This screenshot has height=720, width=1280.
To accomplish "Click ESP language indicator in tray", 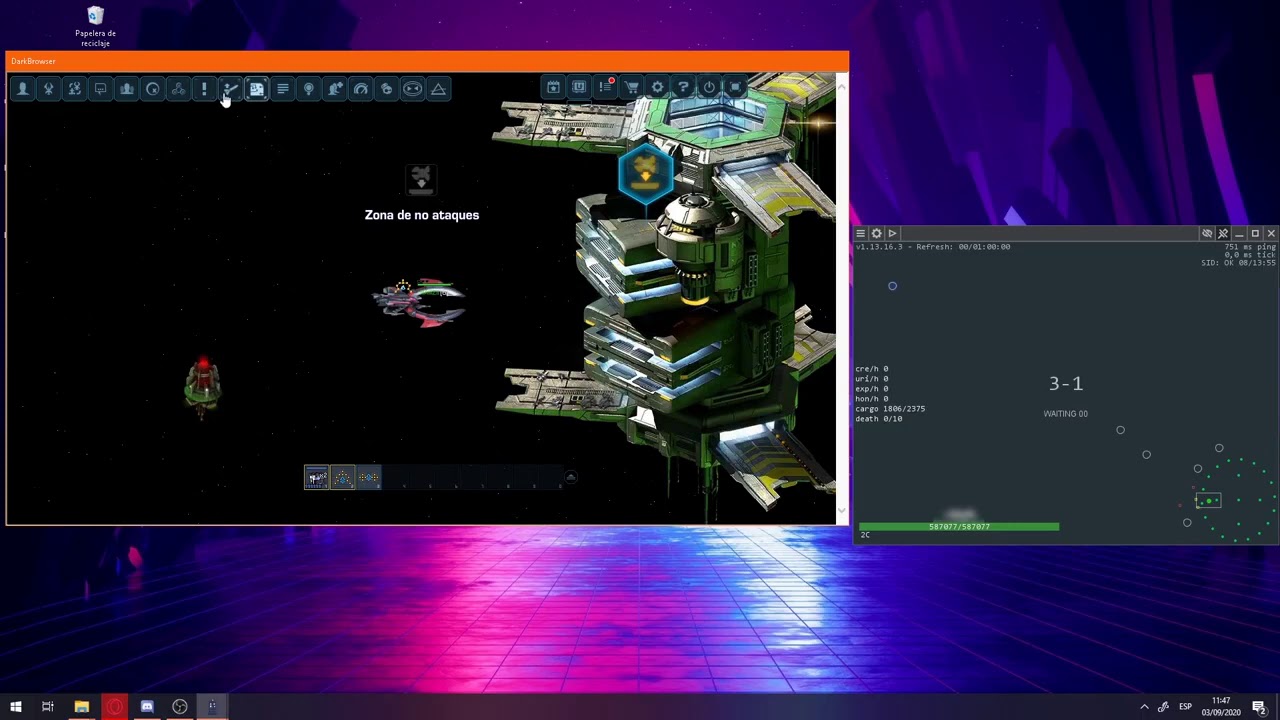I will click(x=1185, y=707).
